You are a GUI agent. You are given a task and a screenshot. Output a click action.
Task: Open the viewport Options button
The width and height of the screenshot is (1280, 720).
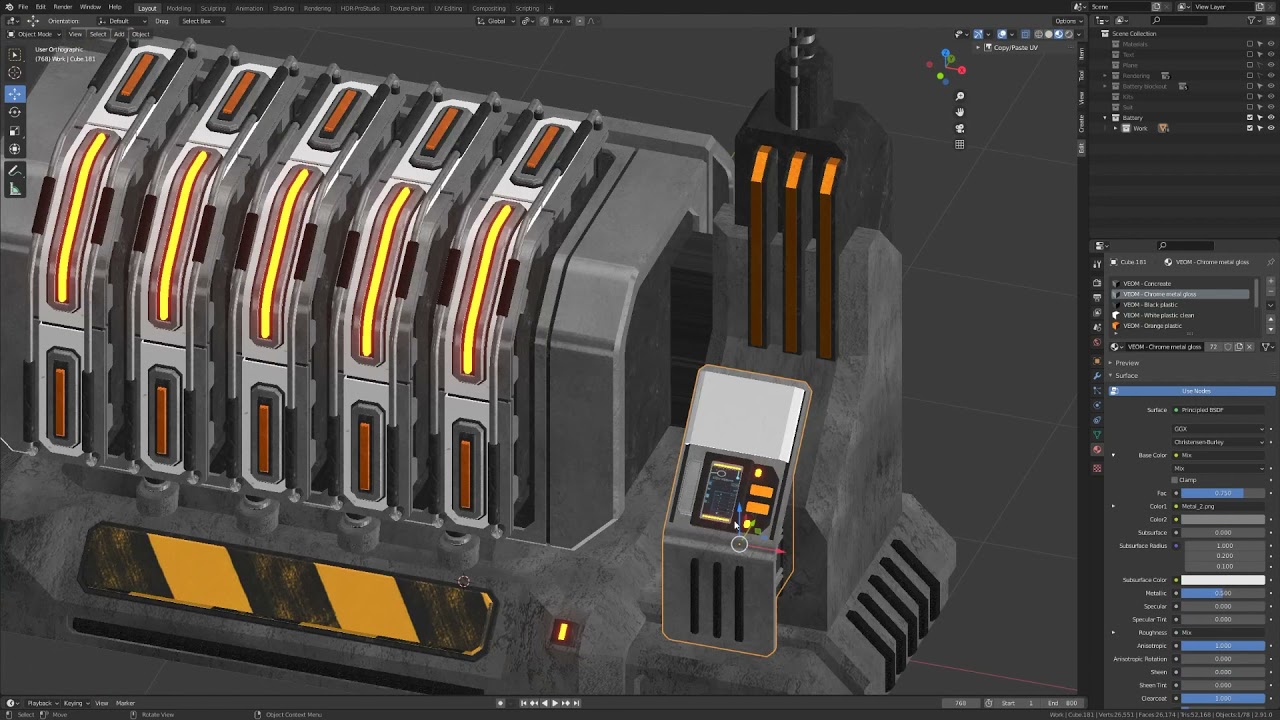coord(1068,21)
